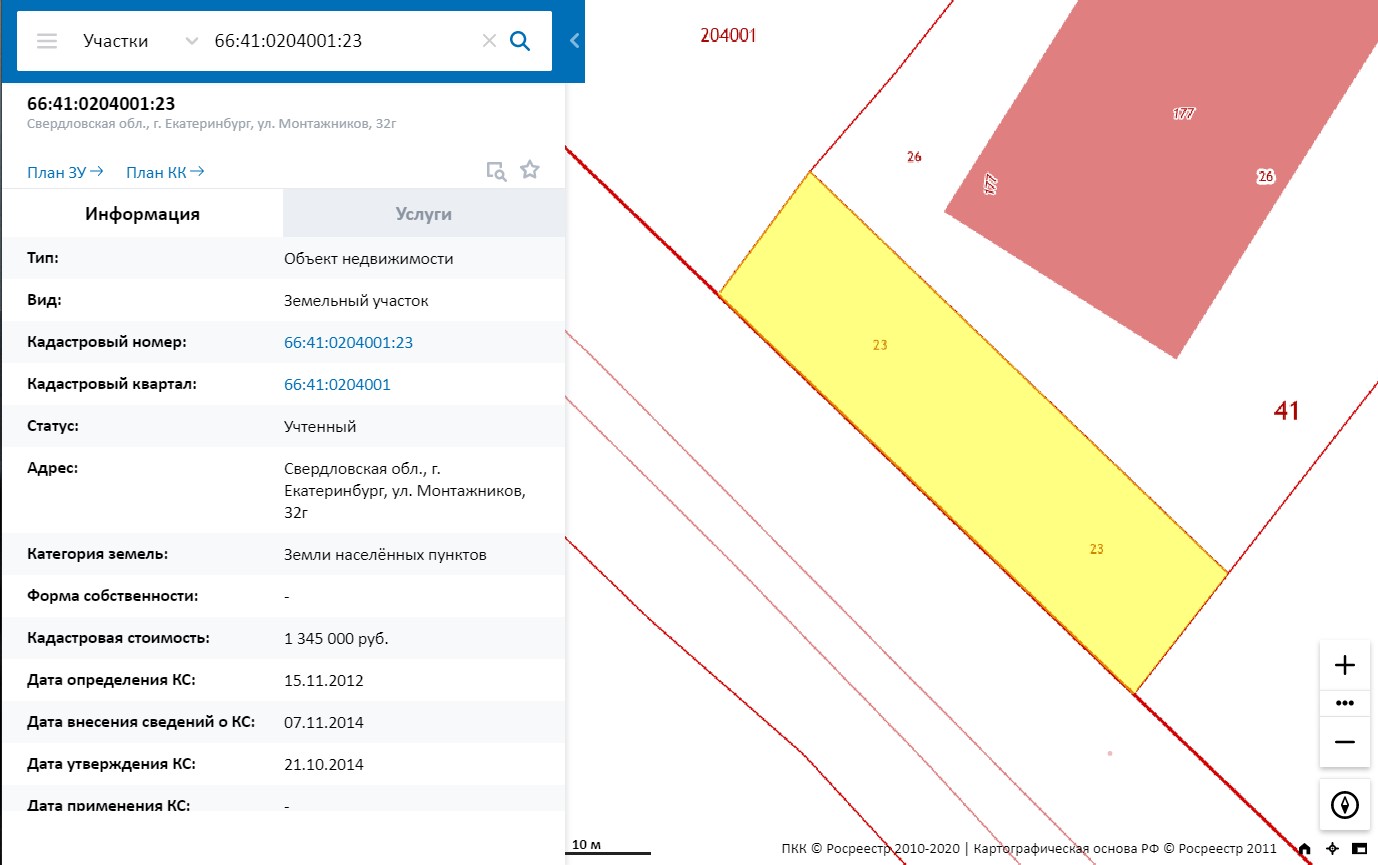Screen dimensions: 1378x865
Task: Click the crosshair locate icon
Action: [x=1332, y=849]
